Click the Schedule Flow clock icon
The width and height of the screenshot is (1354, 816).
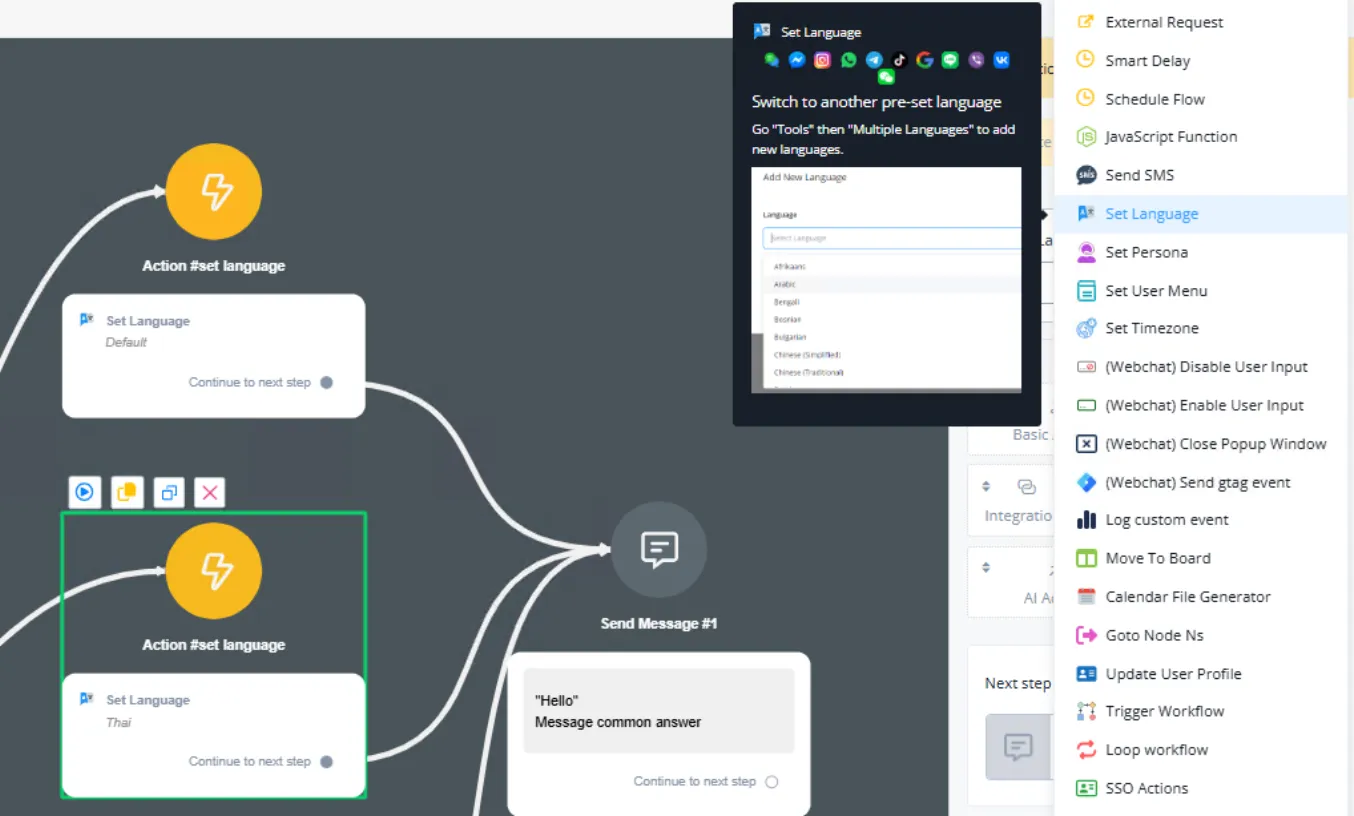[1086, 99]
